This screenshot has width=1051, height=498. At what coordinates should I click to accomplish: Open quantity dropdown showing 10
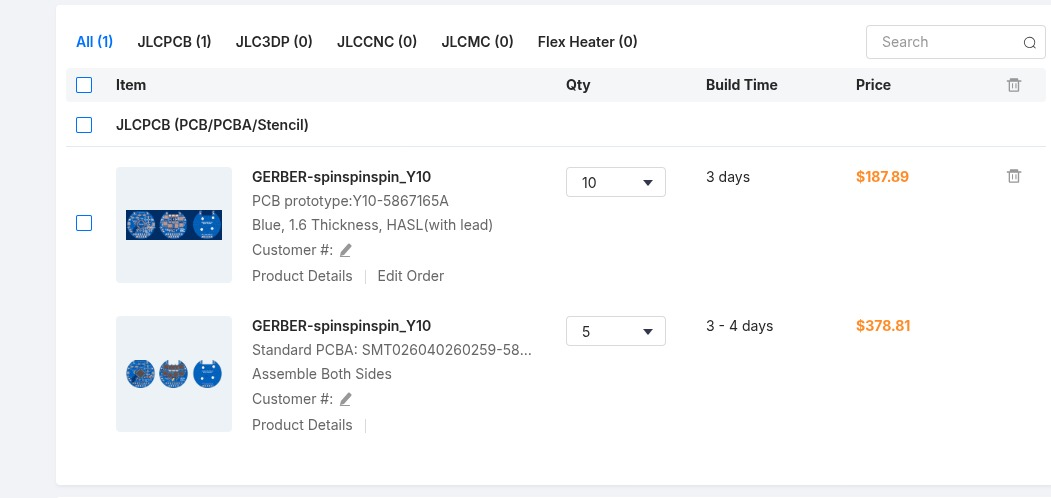click(x=615, y=182)
